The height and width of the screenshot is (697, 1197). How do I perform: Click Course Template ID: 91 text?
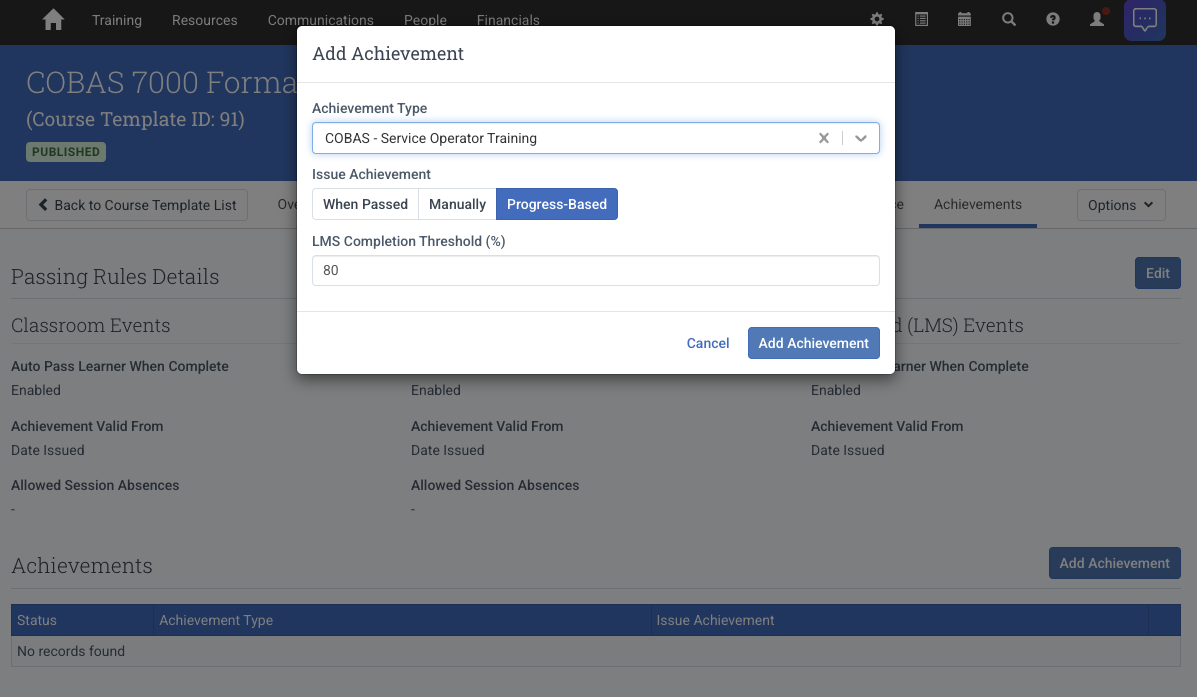(135, 119)
